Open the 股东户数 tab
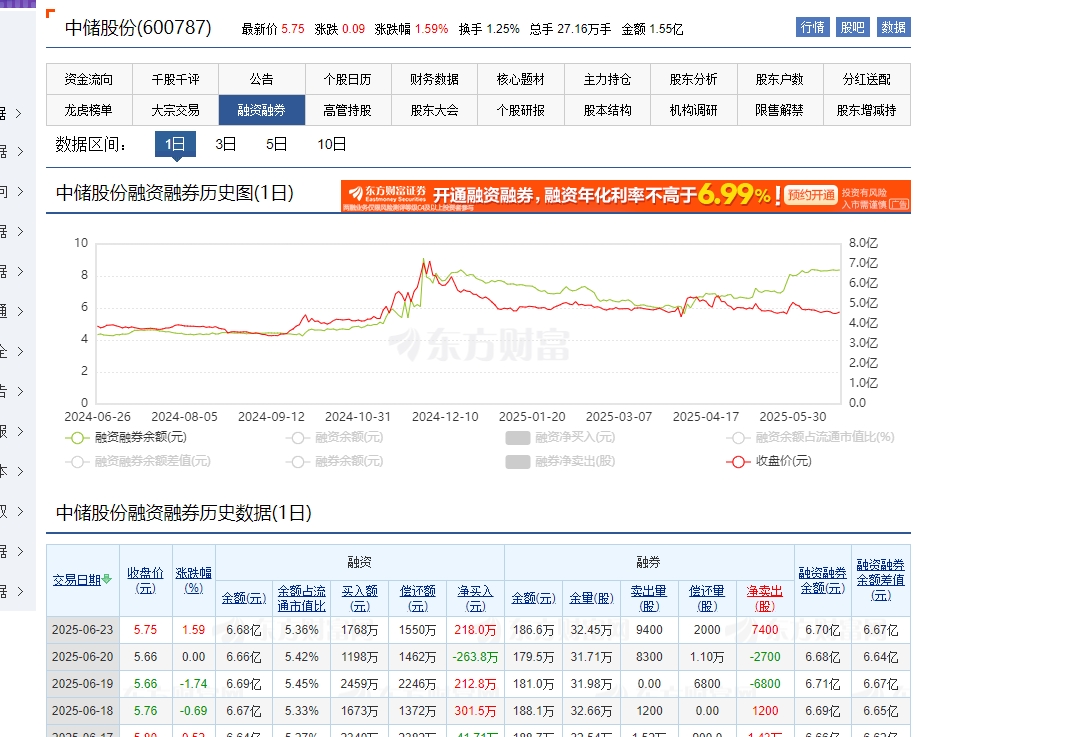The height and width of the screenshot is (737, 1086). click(x=780, y=79)
